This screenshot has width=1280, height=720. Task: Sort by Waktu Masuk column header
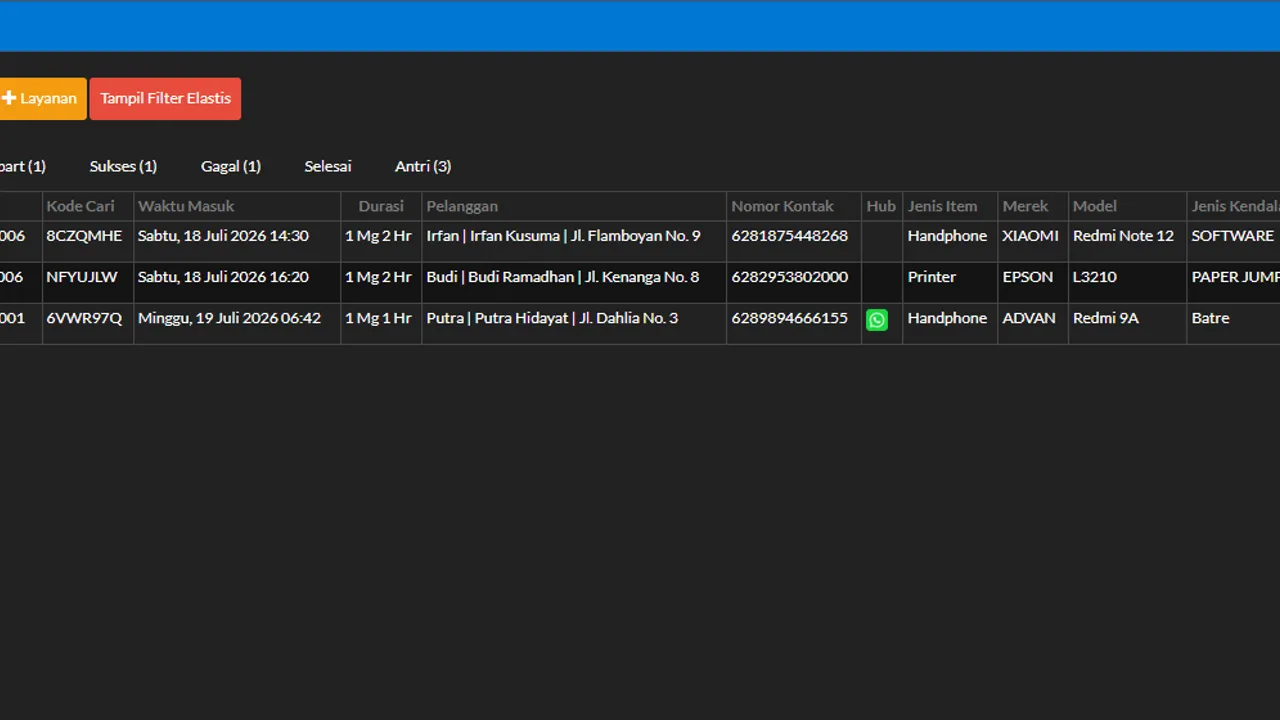pos(237,206)
